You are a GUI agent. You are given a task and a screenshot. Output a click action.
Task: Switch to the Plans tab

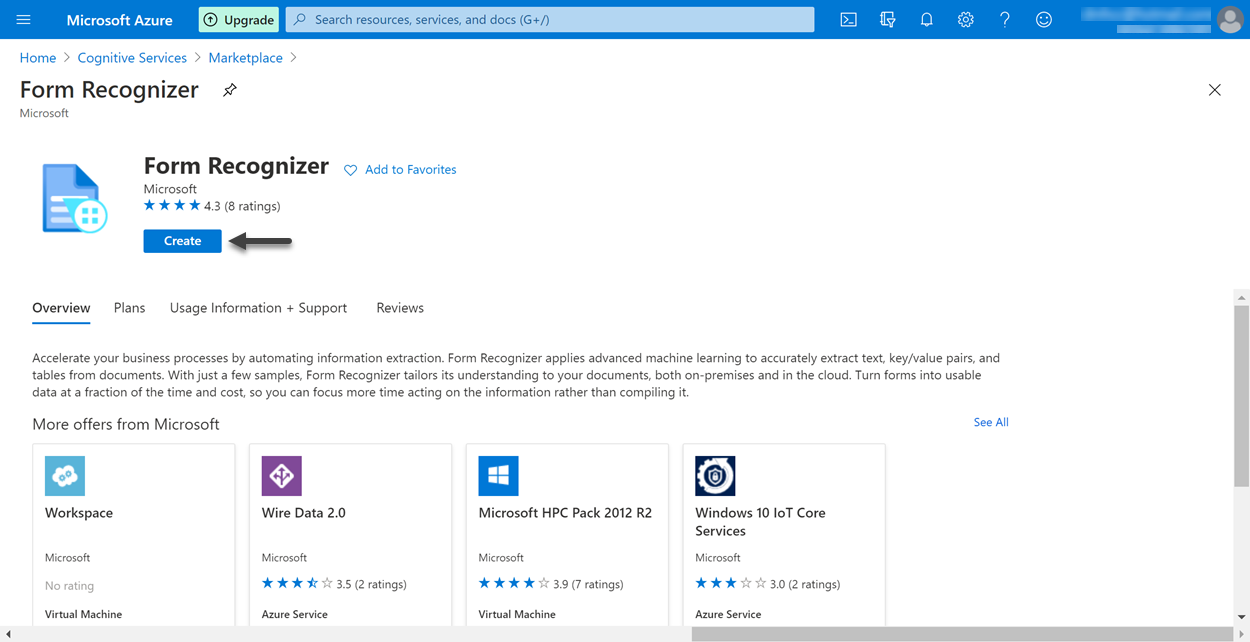pos(129,308)
